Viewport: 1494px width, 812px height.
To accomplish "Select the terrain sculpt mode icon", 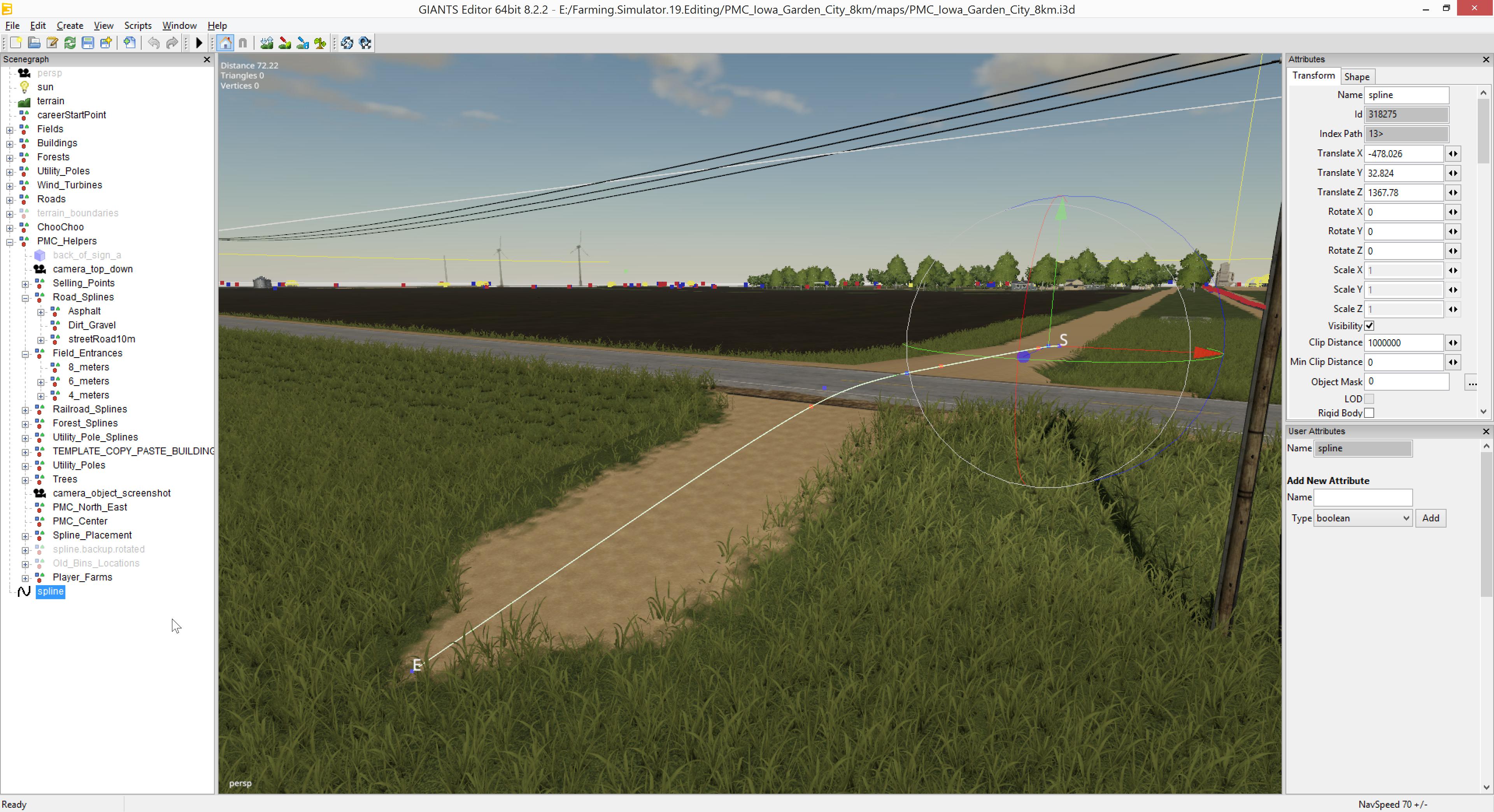I will pyautogui.click(x=267, y=43).
